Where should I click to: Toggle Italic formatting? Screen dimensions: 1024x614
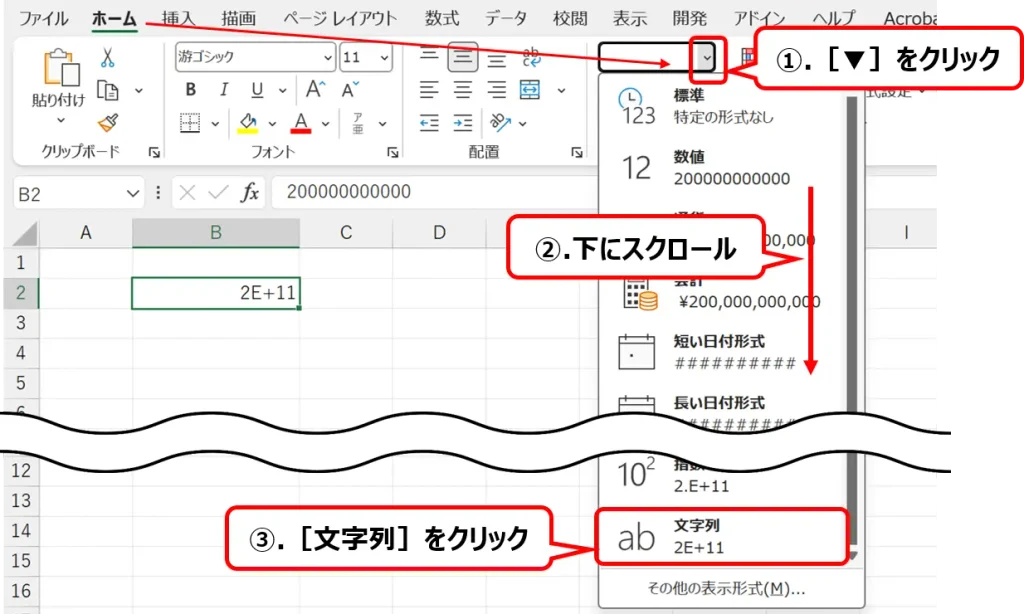tap(224, 89)
